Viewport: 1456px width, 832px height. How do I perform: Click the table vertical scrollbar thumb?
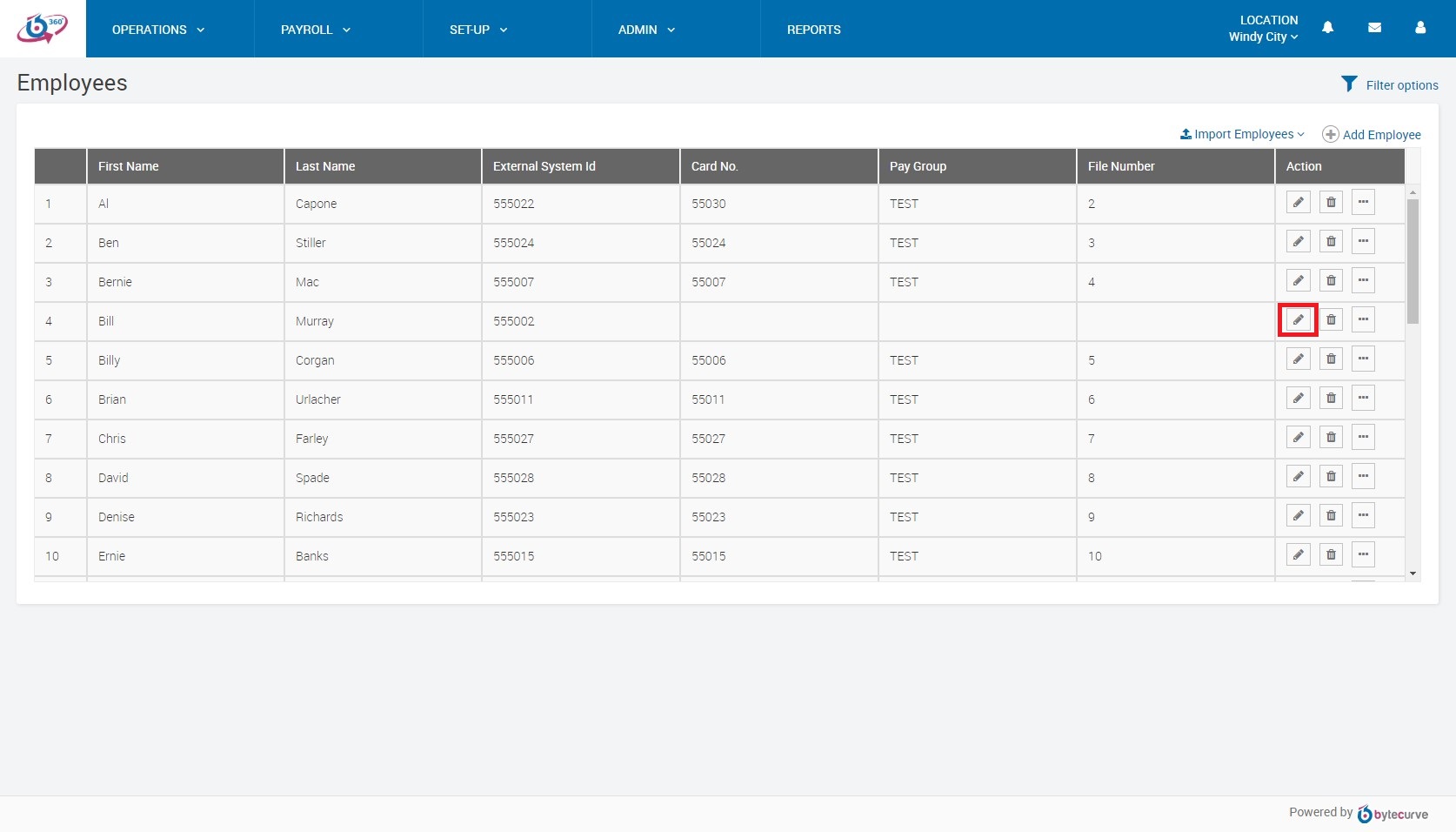(1413, 261)
